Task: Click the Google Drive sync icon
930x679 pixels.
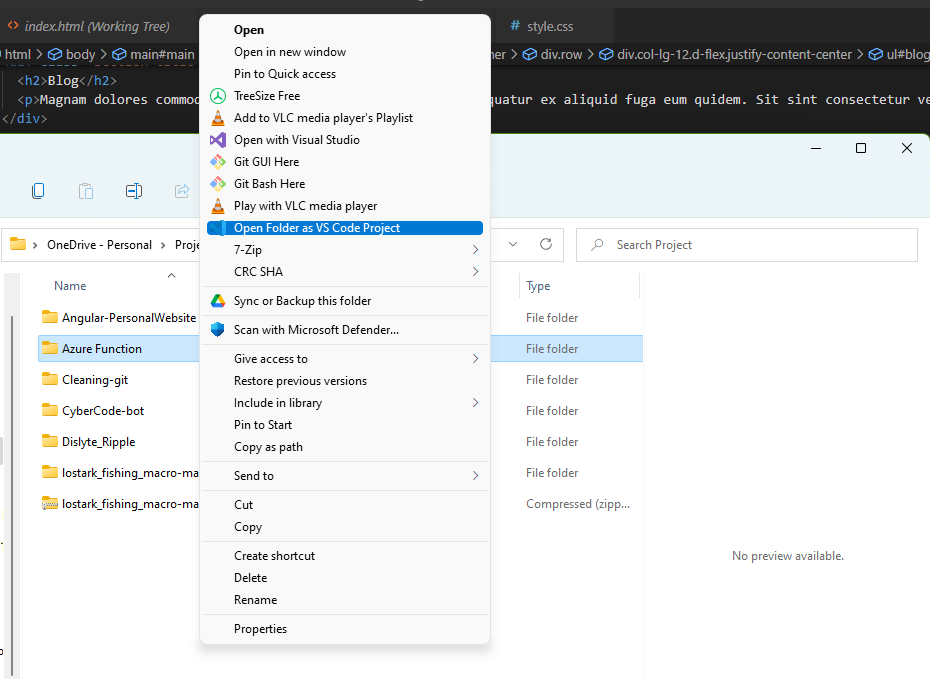Action: point(218,301)
